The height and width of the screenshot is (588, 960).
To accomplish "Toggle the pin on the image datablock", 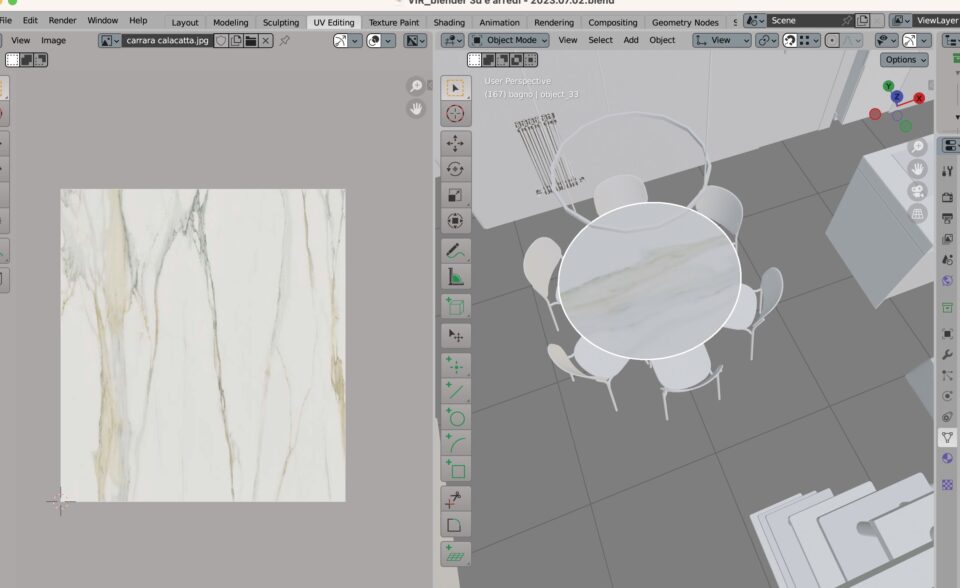I will coord(285,40).
